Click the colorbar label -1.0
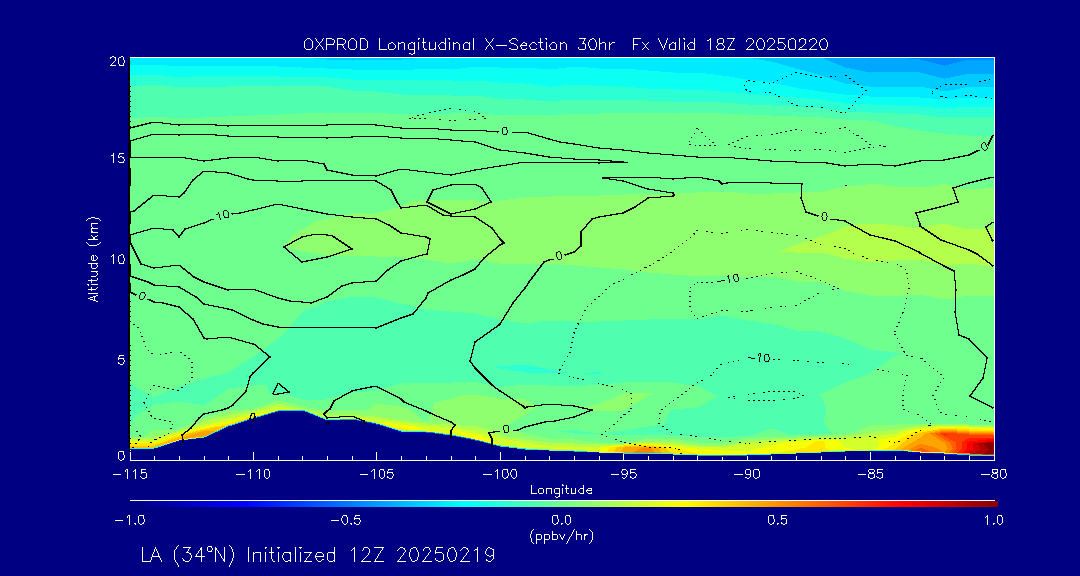 click(x=129, y=520)
